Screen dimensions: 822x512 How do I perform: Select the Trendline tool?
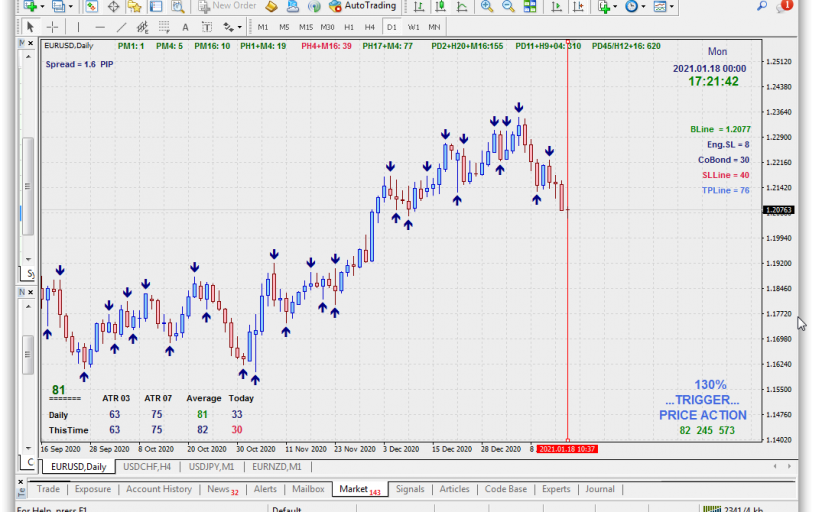point(121,27)
